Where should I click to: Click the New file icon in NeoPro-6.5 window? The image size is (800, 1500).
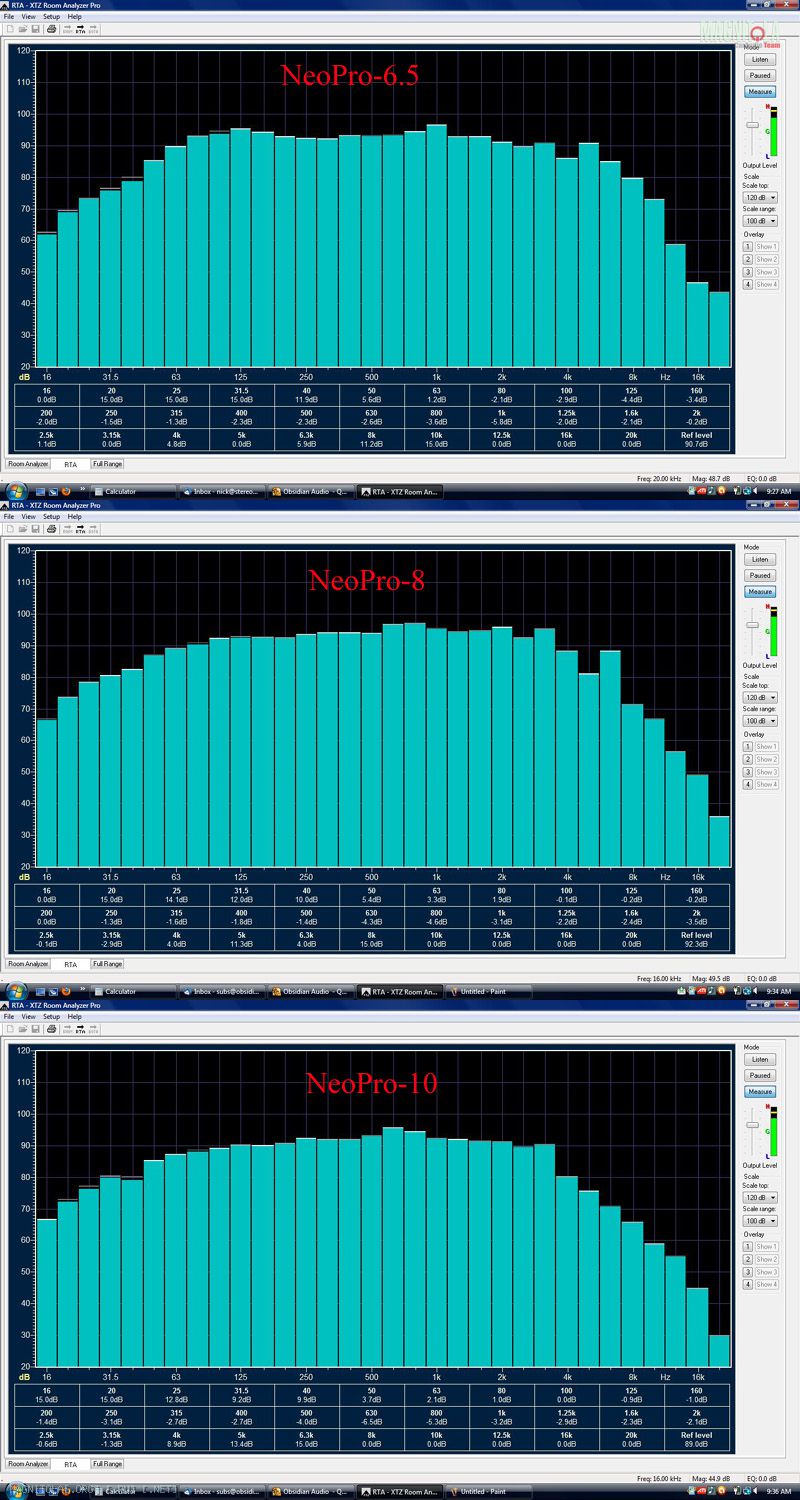click(x=10, y=29)
